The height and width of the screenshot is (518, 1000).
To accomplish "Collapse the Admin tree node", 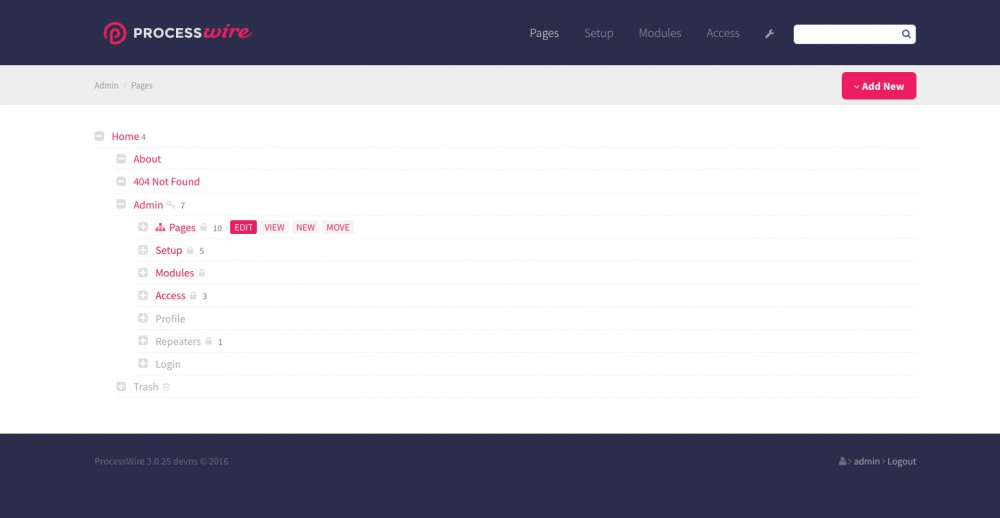I will point(121,205).
